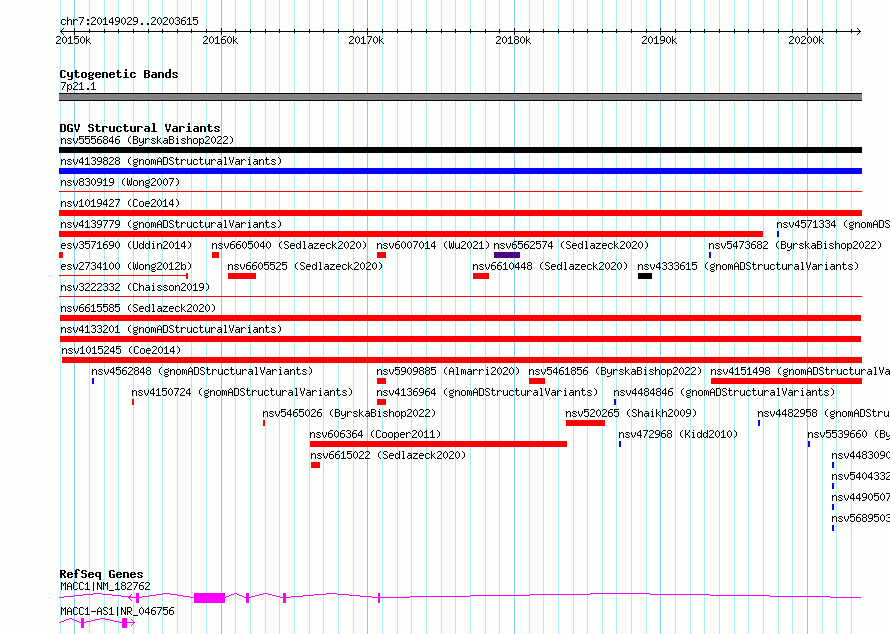
Task: Open nsv3222332 (Chaisson2019) variant label
Action: coord(135,287)
